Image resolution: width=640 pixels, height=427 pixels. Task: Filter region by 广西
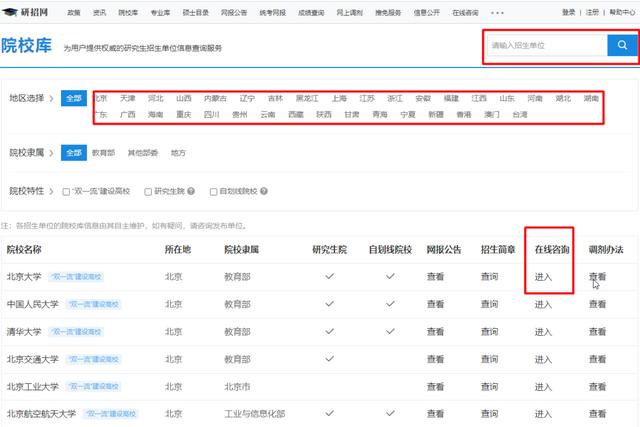tap(128, 115)
